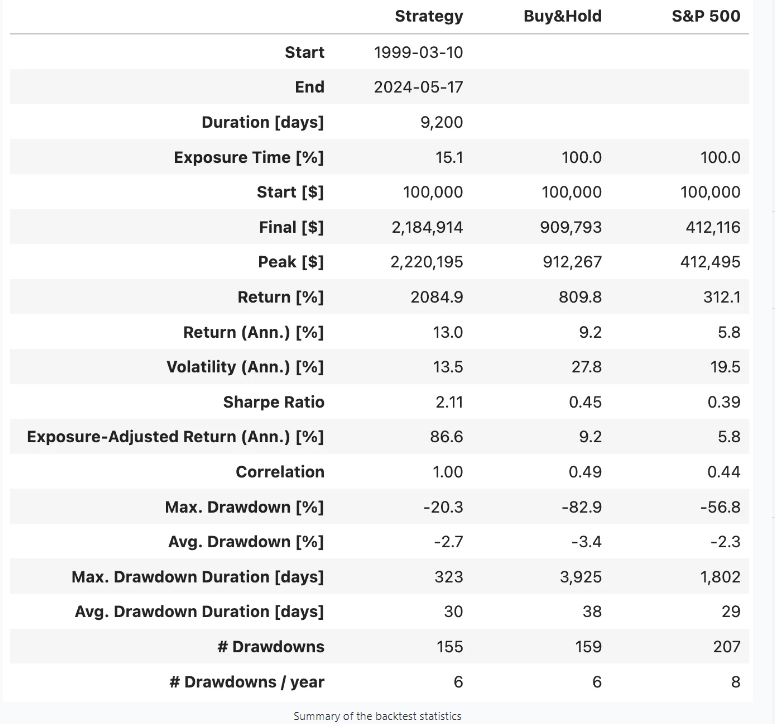Click the Strategy column header
The height and width of the screenshot is (724, 775).
(x=429, y=16)
